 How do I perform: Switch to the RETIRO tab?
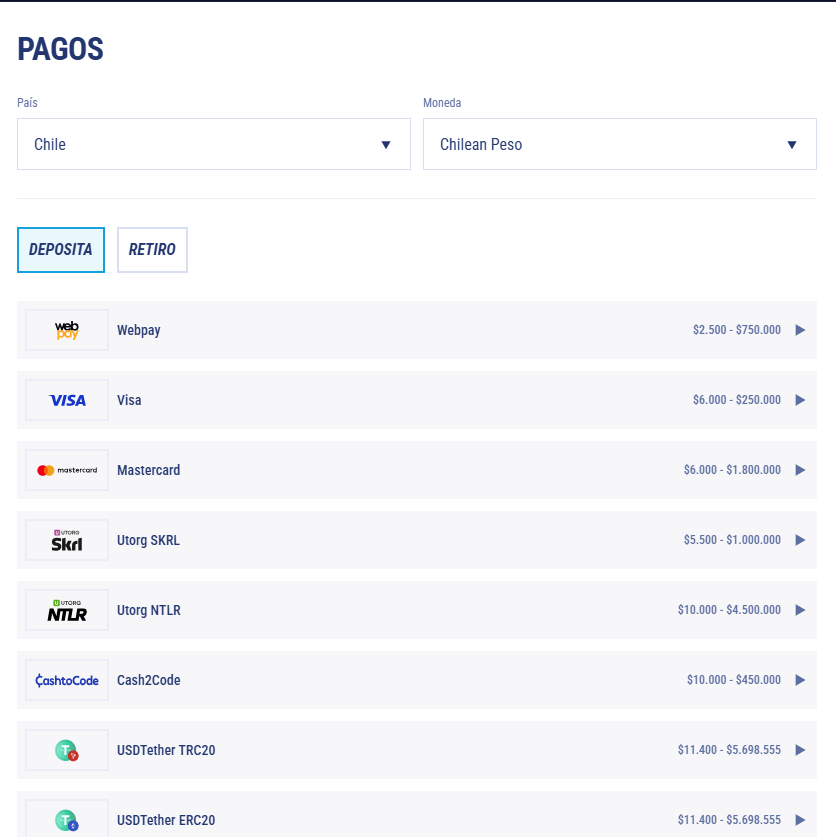coord(152,250)
